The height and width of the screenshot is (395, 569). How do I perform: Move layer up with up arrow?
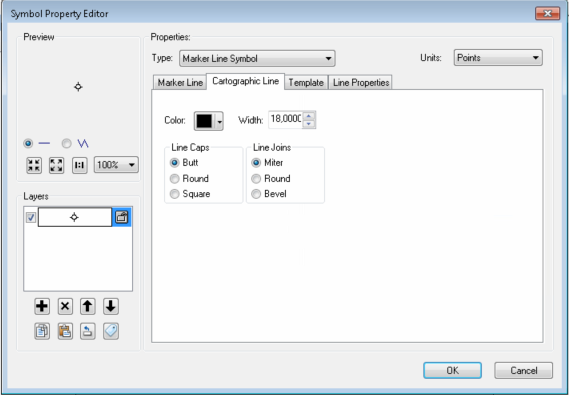[x=87, y=306]
